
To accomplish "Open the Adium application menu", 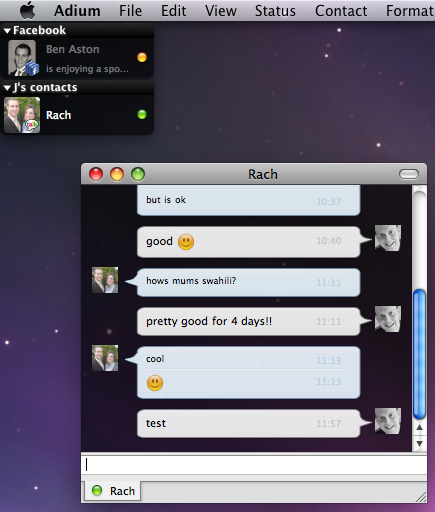I will 77,11.
